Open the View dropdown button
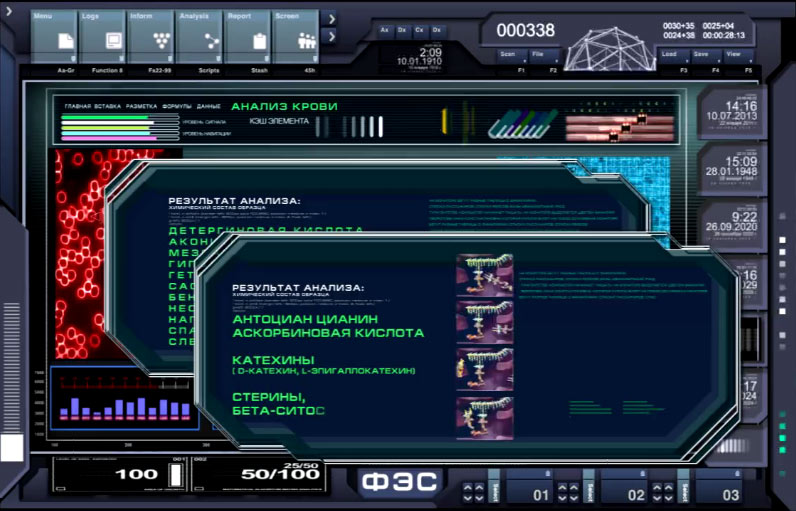Screen dimensions: 796x511 click(x=738, y=55)
